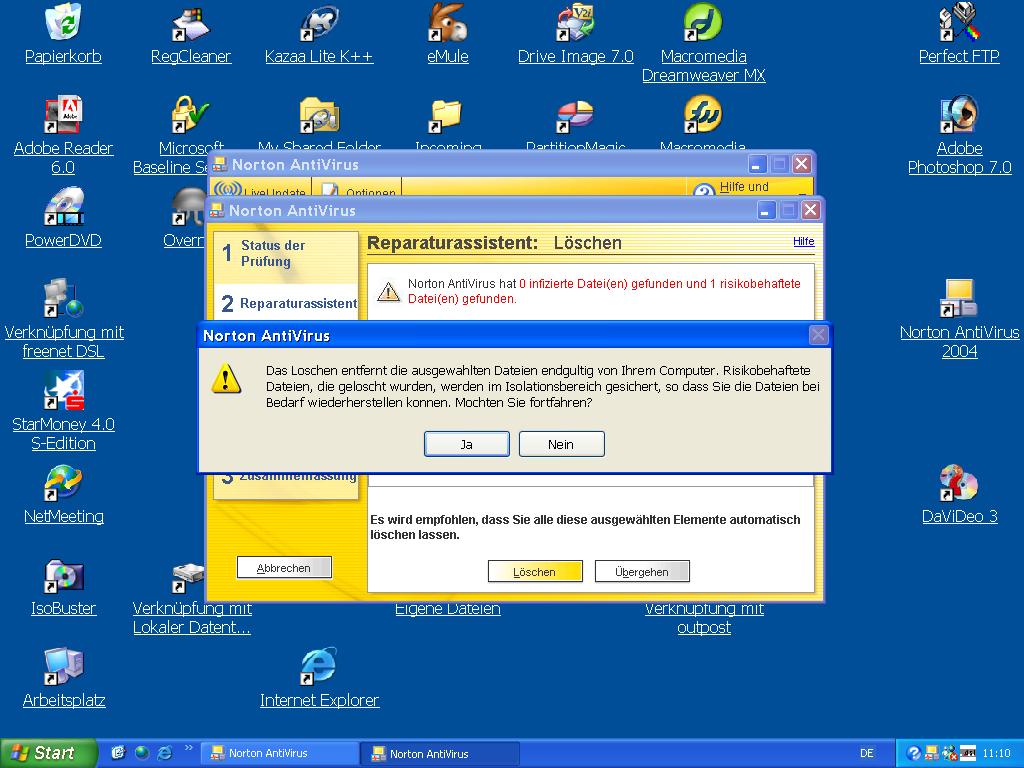Open Adobe Photoshop 7.0 shortcut
Screen dimensions: 1024x768
click(959, 135)
